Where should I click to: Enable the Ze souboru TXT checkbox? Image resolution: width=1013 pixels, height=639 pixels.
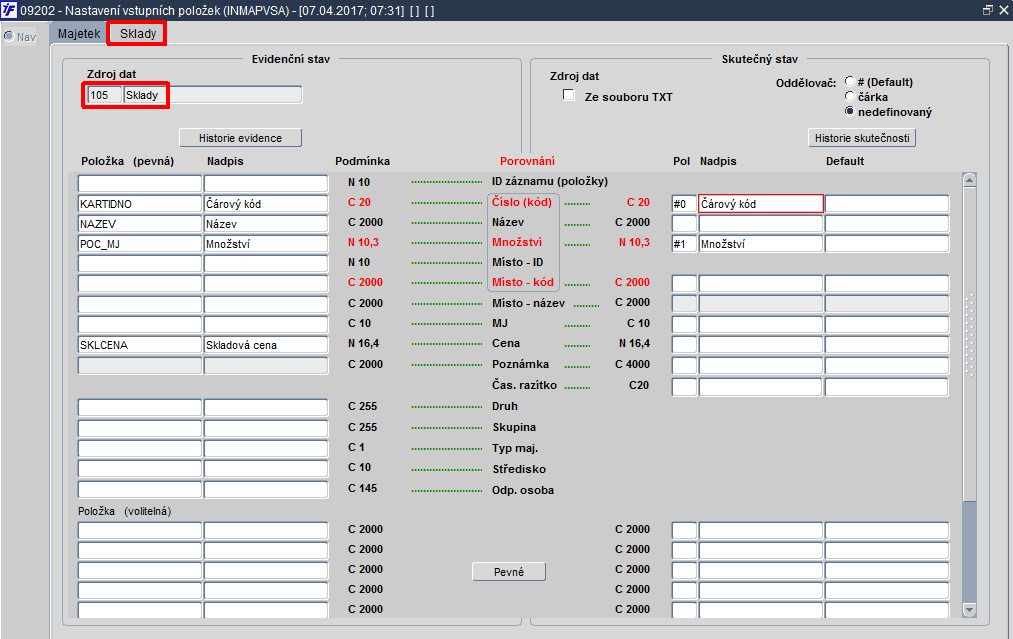pos(569,95)
